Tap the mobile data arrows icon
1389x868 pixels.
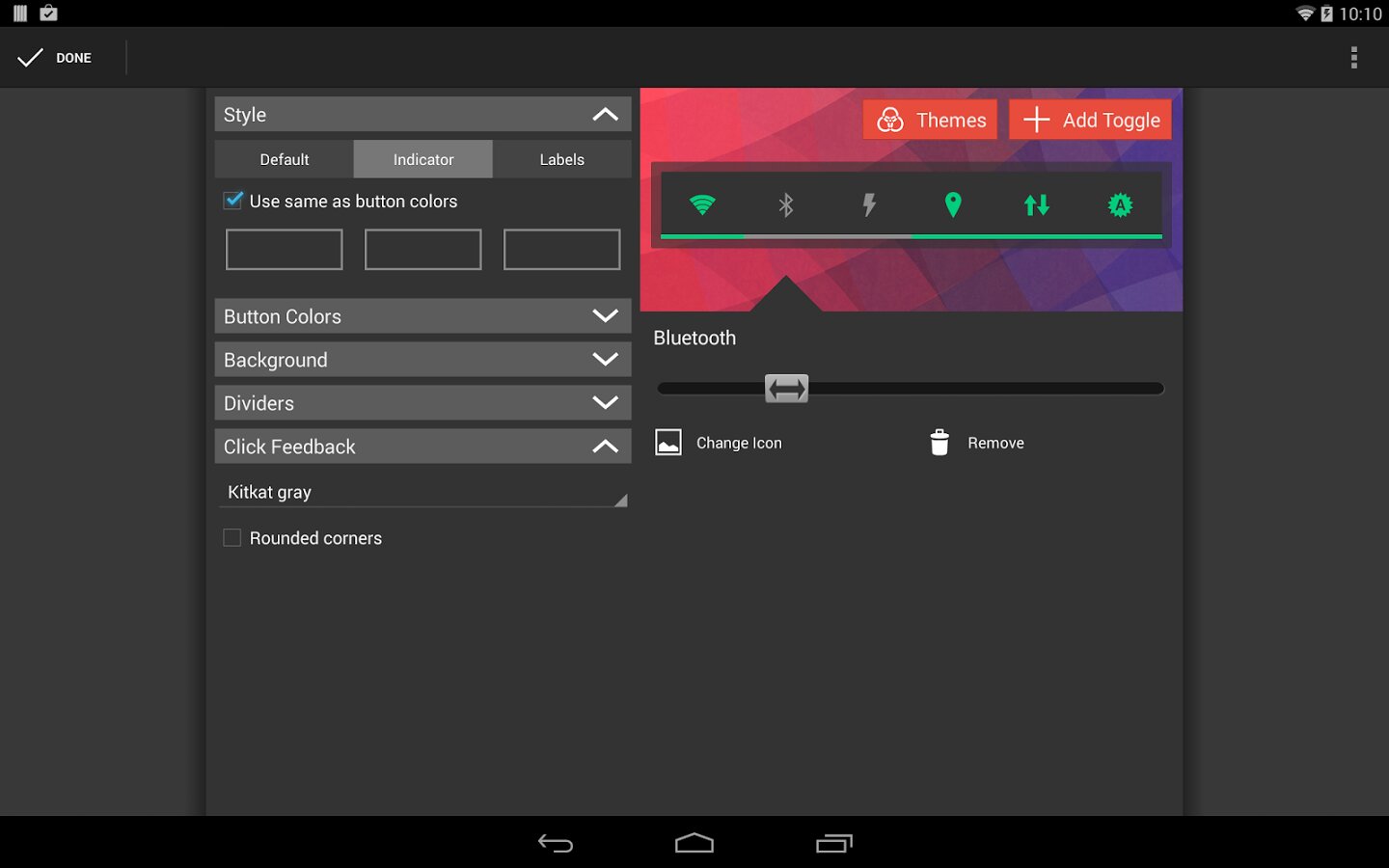pos(1036,204)
